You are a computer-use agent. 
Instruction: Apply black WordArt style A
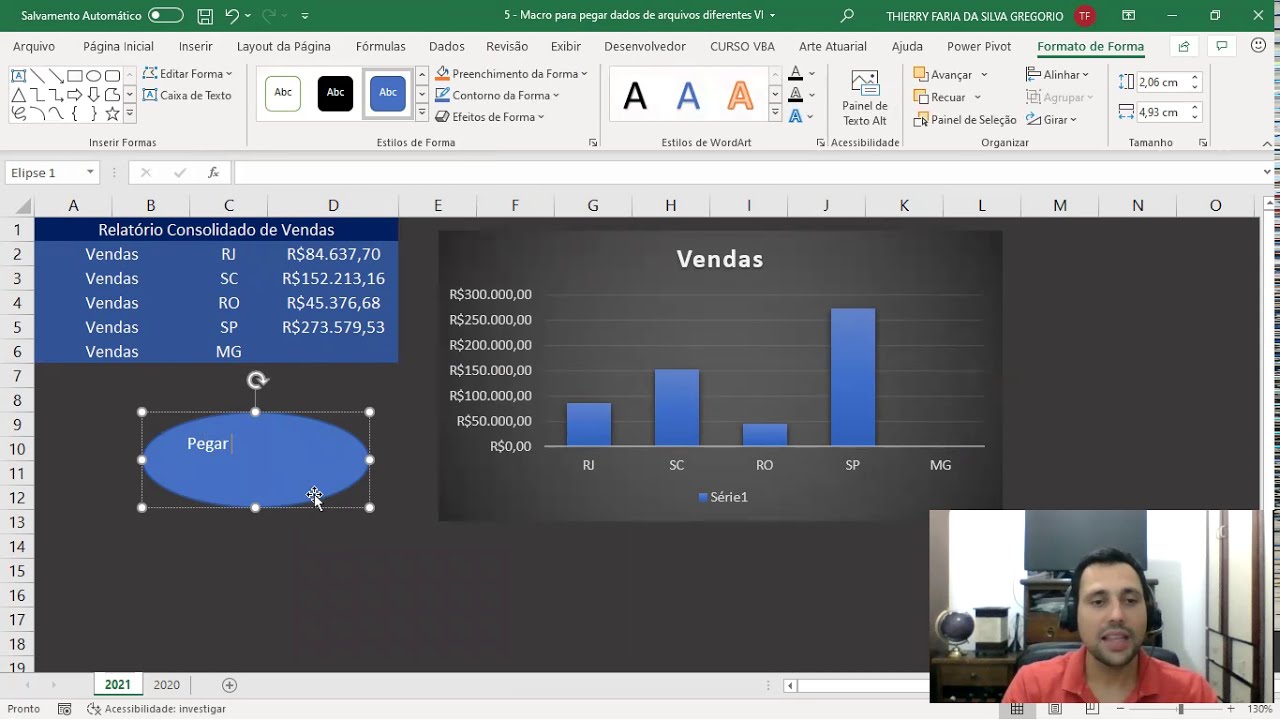click(635, 96)
